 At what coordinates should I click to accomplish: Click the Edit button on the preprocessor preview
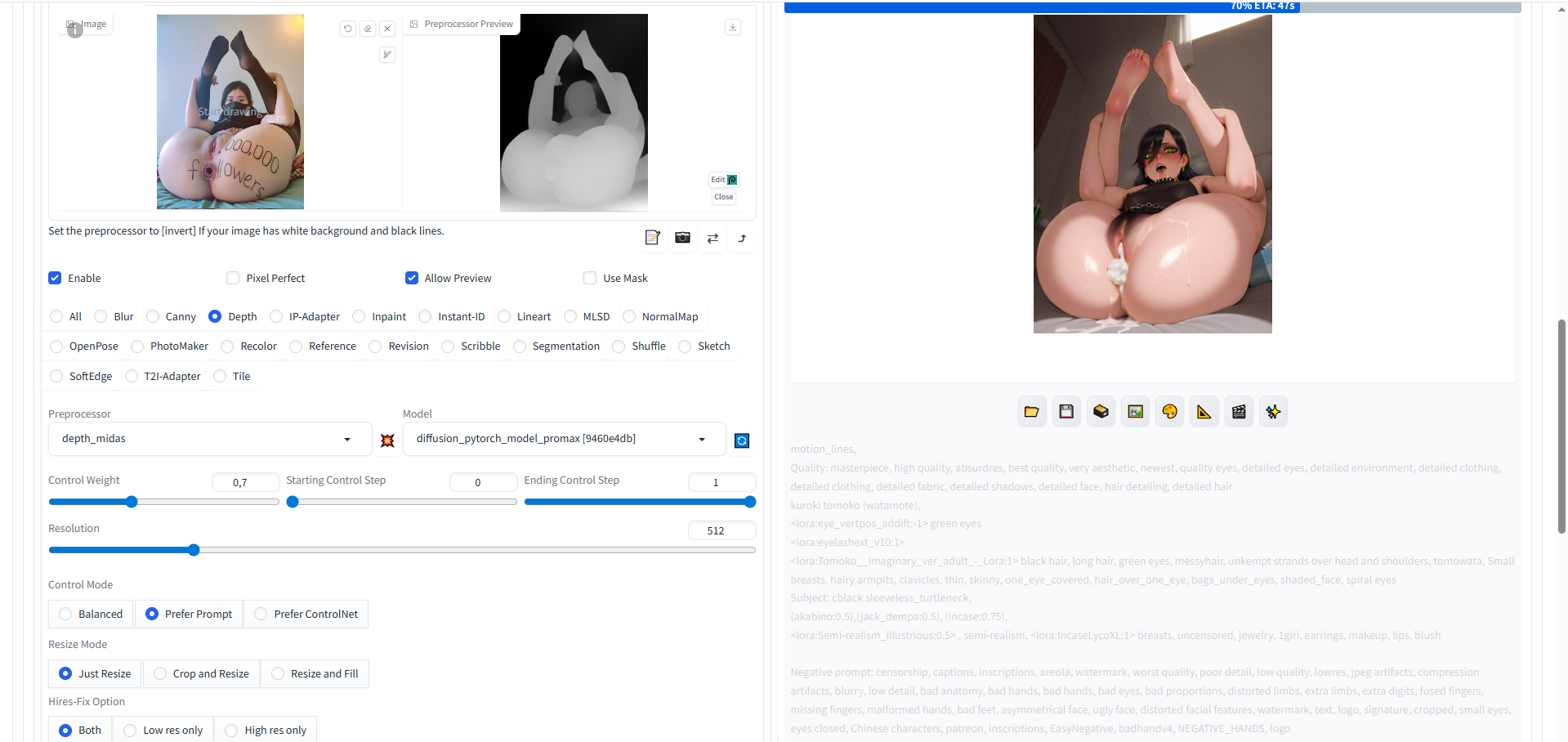coord(724,180)
